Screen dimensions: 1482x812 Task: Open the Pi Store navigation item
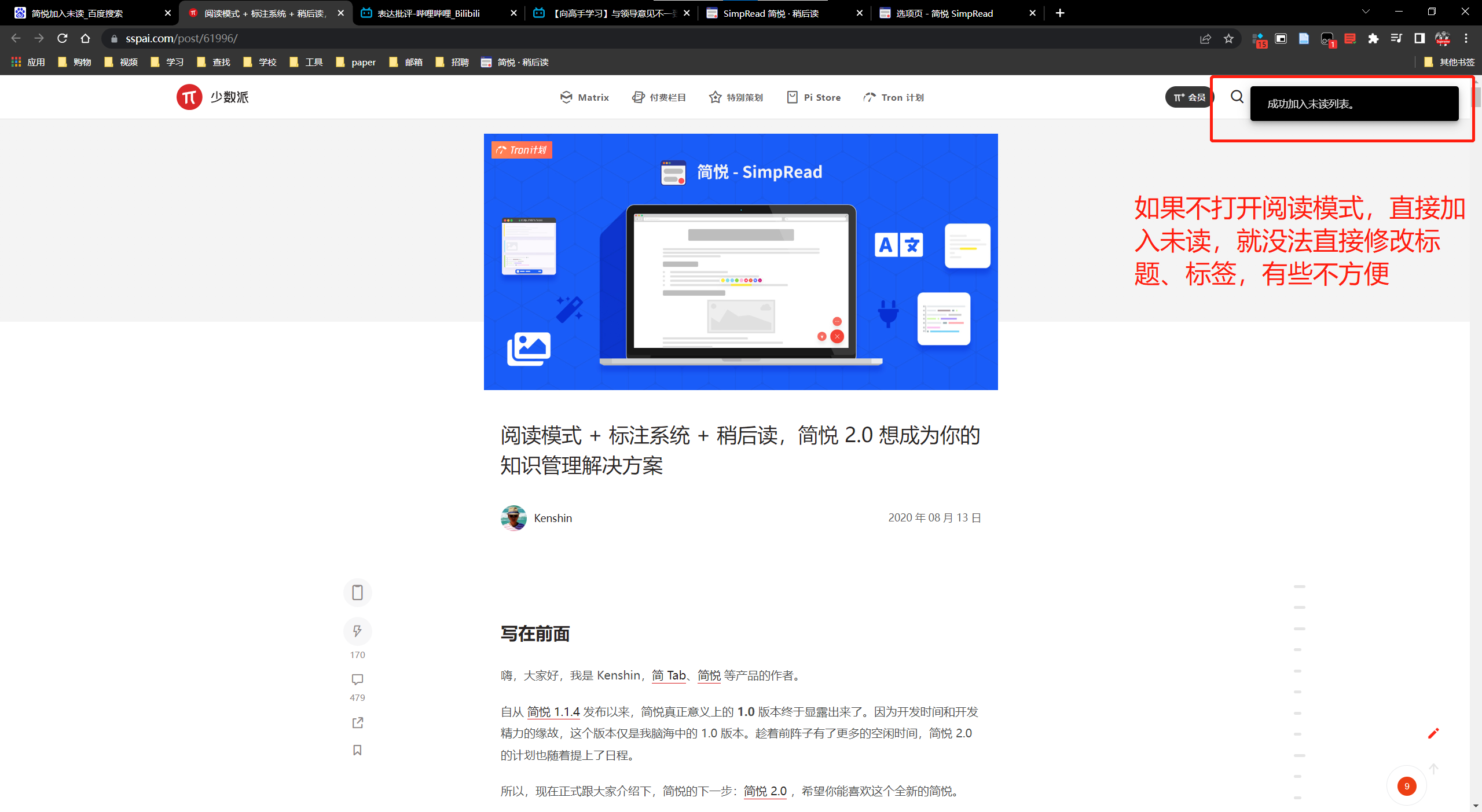[814, 97]
